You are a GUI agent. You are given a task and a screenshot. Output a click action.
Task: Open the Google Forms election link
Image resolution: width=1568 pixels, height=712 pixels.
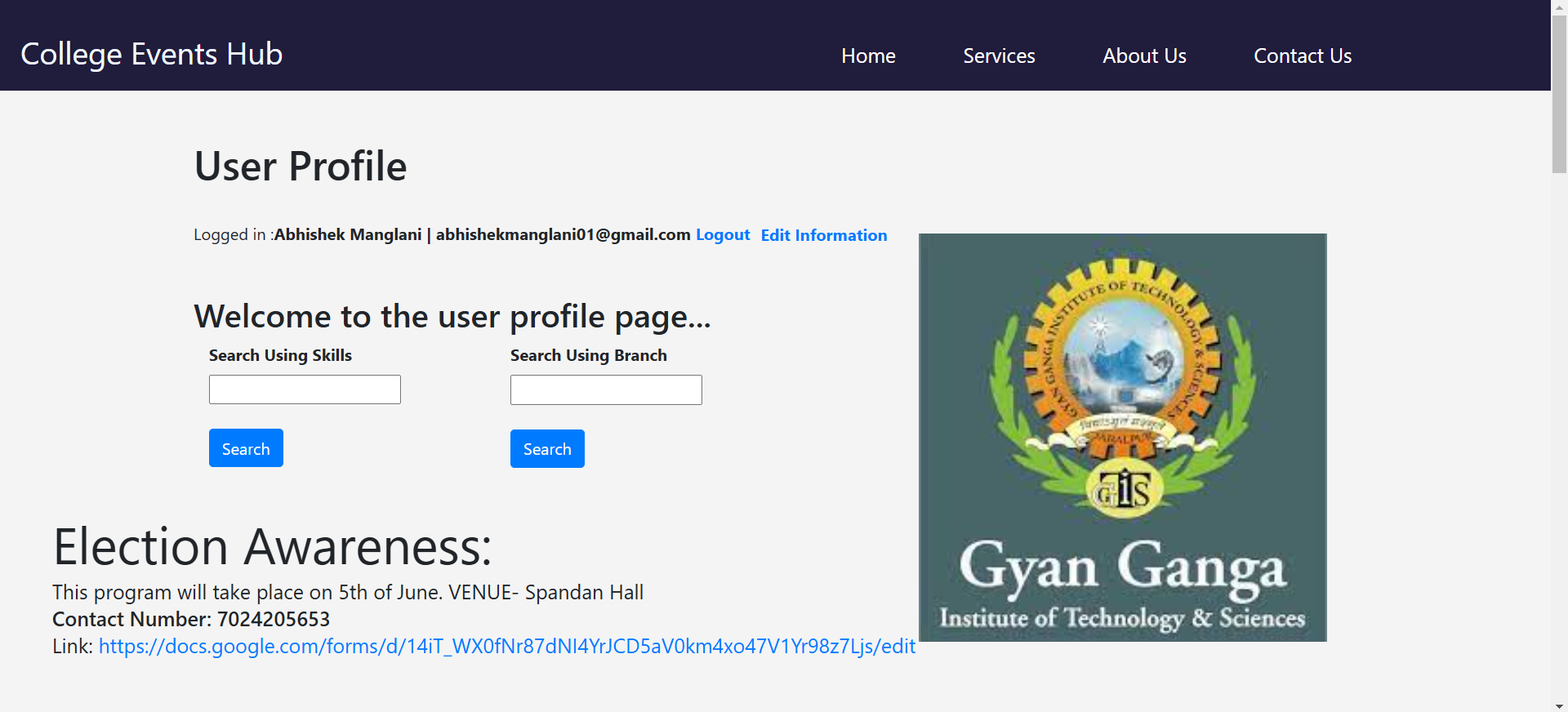[507, 646]
